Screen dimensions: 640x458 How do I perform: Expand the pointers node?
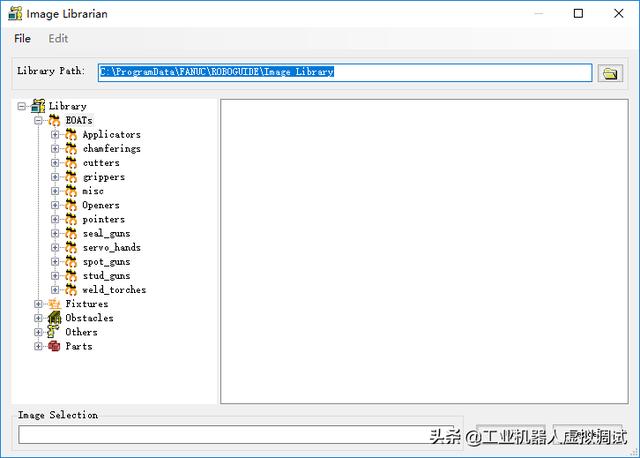click(55, 219)
